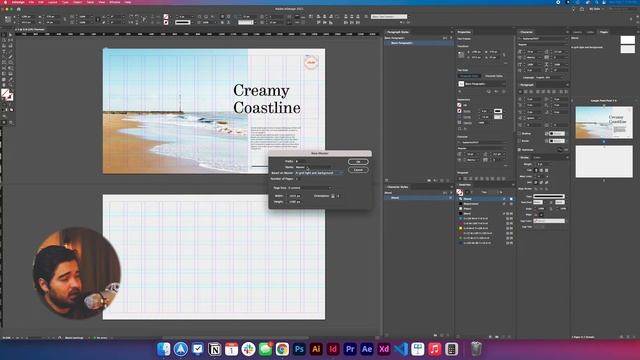Open the Page Size dropdown in dialog
This screenshot has height=360, width=640.
click(310, 188)
